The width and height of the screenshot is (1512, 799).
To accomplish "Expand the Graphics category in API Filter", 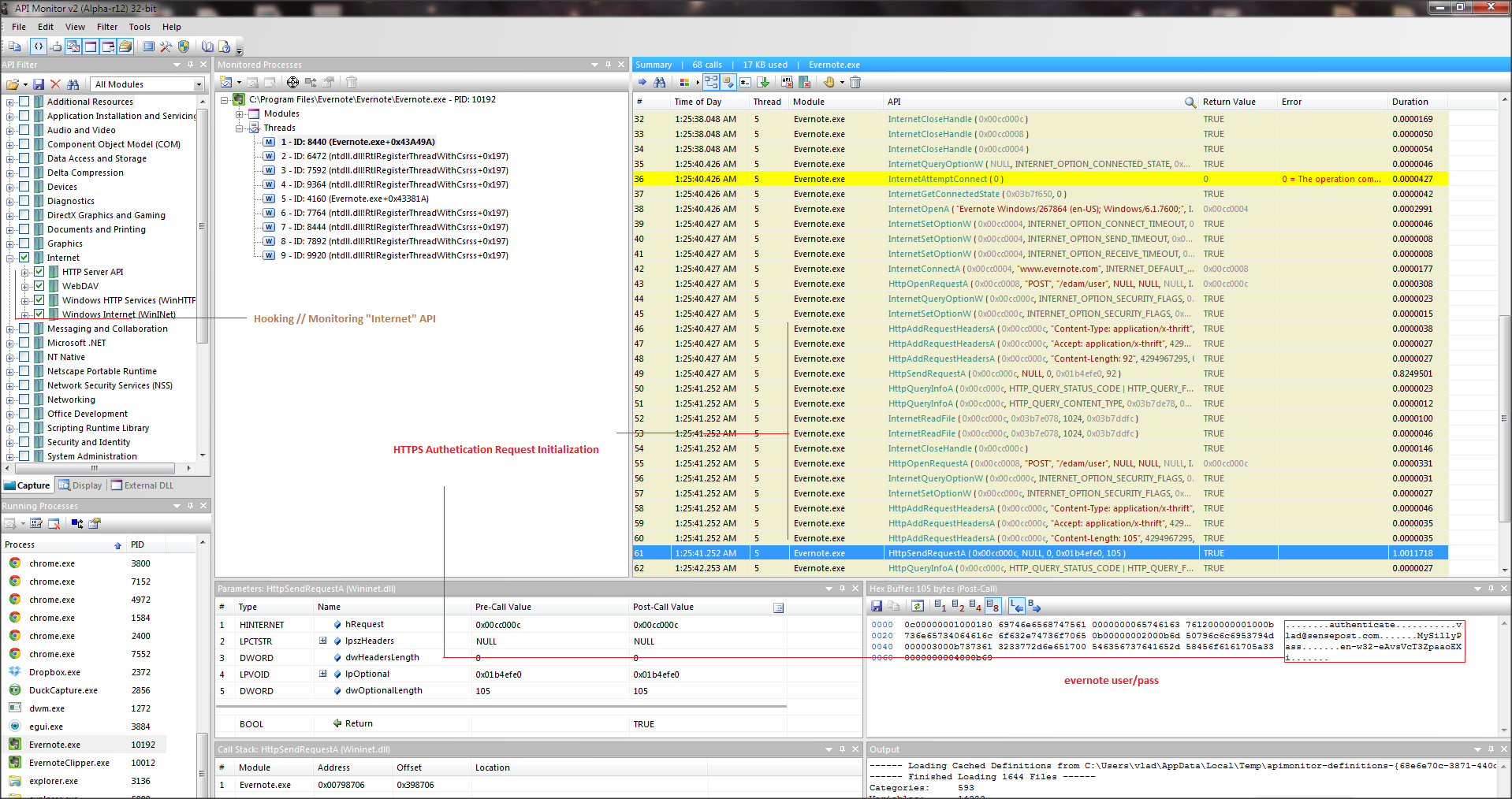I will [9, 243].
